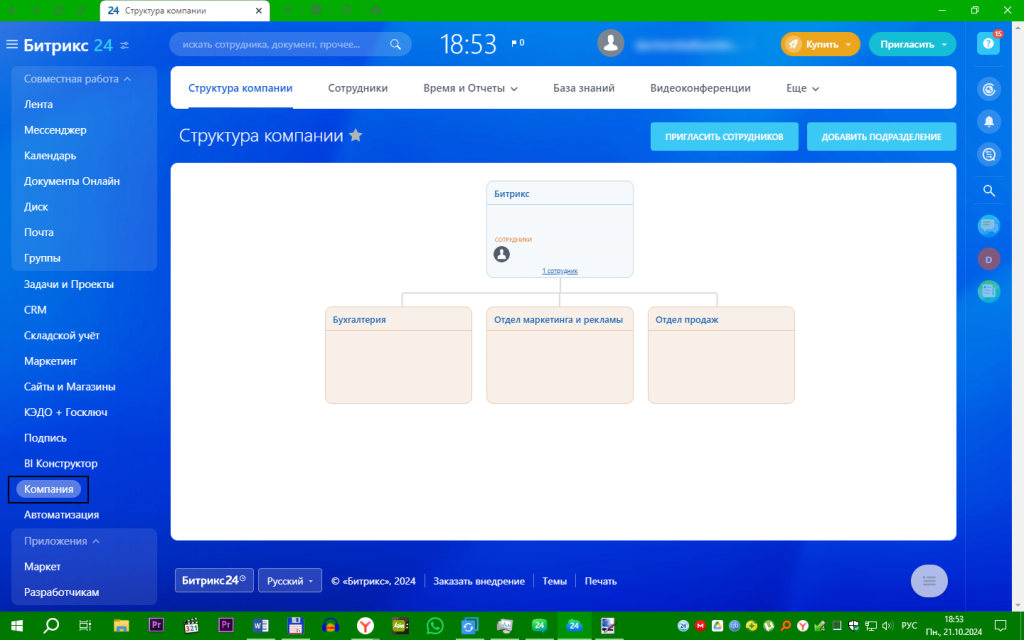Open the Русский language dropdown
Screen dimensions: 1024x640
290,581
